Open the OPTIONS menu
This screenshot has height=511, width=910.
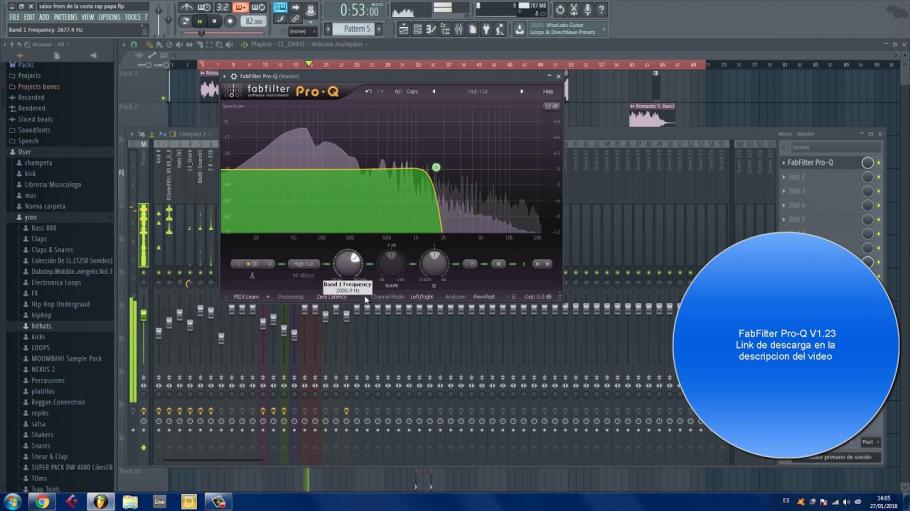[x=109, y=17]
